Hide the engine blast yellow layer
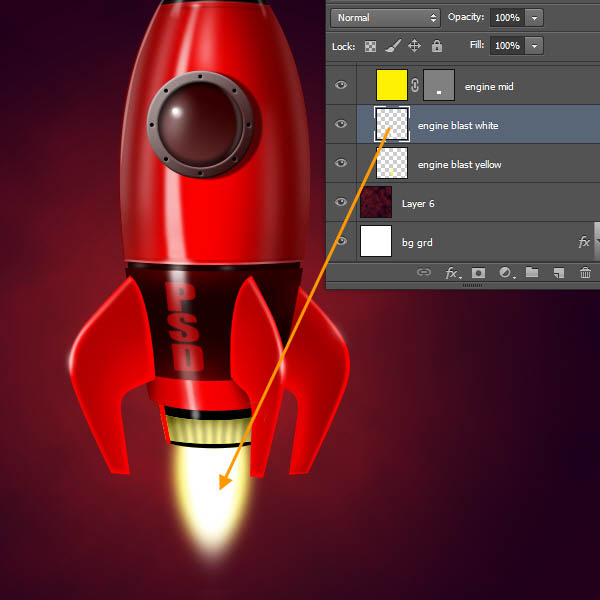 341,163
